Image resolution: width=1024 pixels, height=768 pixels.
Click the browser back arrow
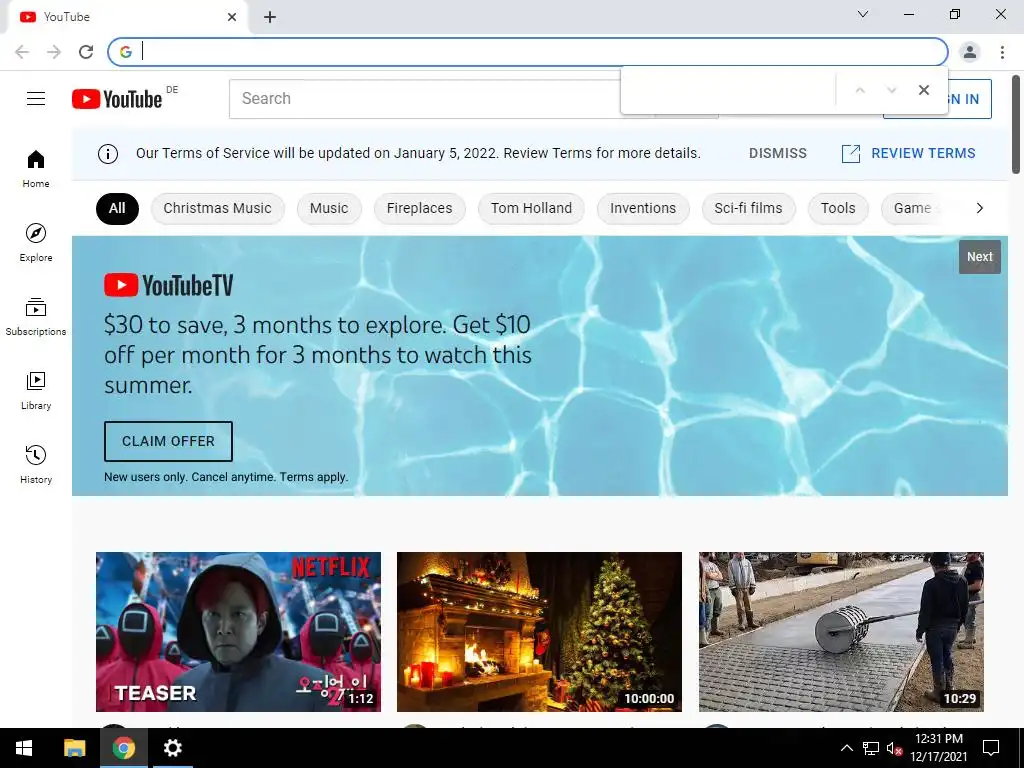tap(22, 52)
